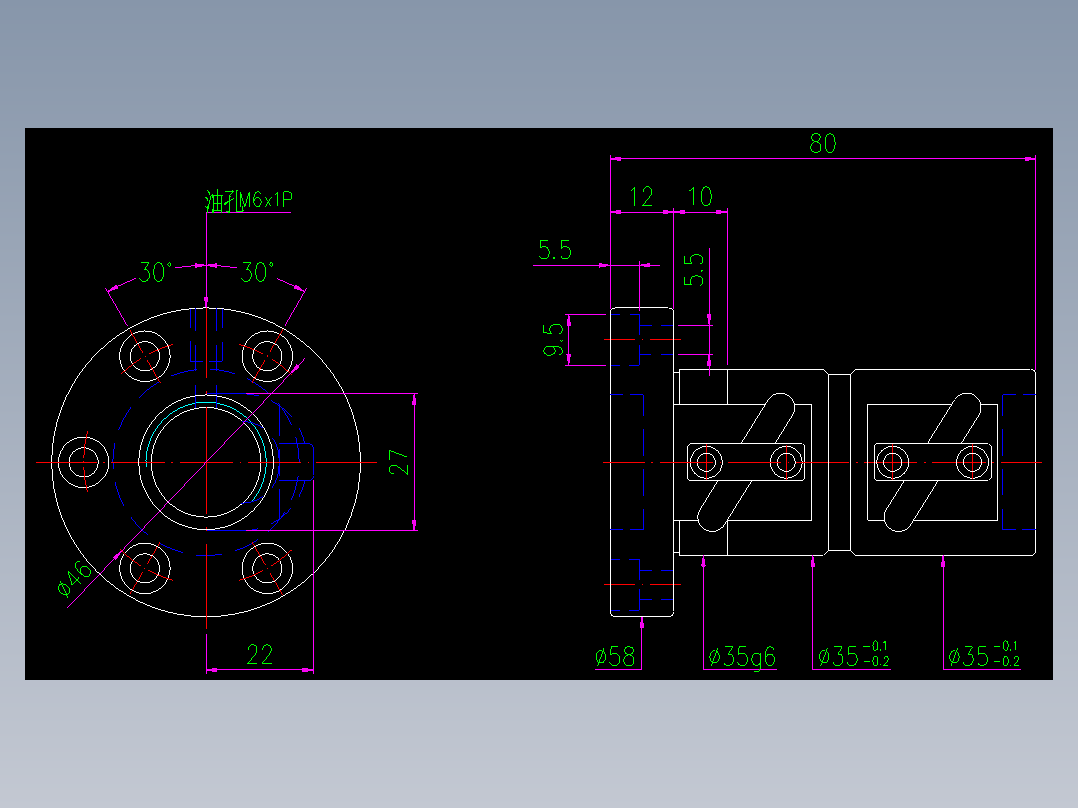Click the 12 width dimension
The width and height of the screenshot is (1078, 808).
(640, 197)
